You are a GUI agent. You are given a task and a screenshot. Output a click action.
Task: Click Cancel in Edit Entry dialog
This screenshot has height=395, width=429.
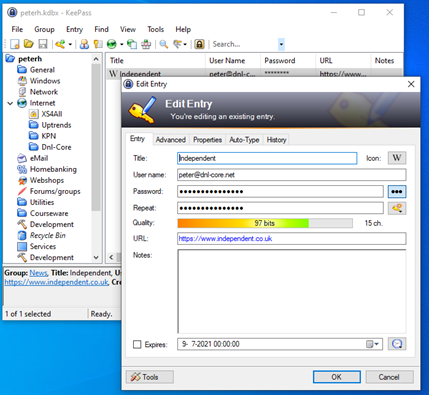(389, 377)
